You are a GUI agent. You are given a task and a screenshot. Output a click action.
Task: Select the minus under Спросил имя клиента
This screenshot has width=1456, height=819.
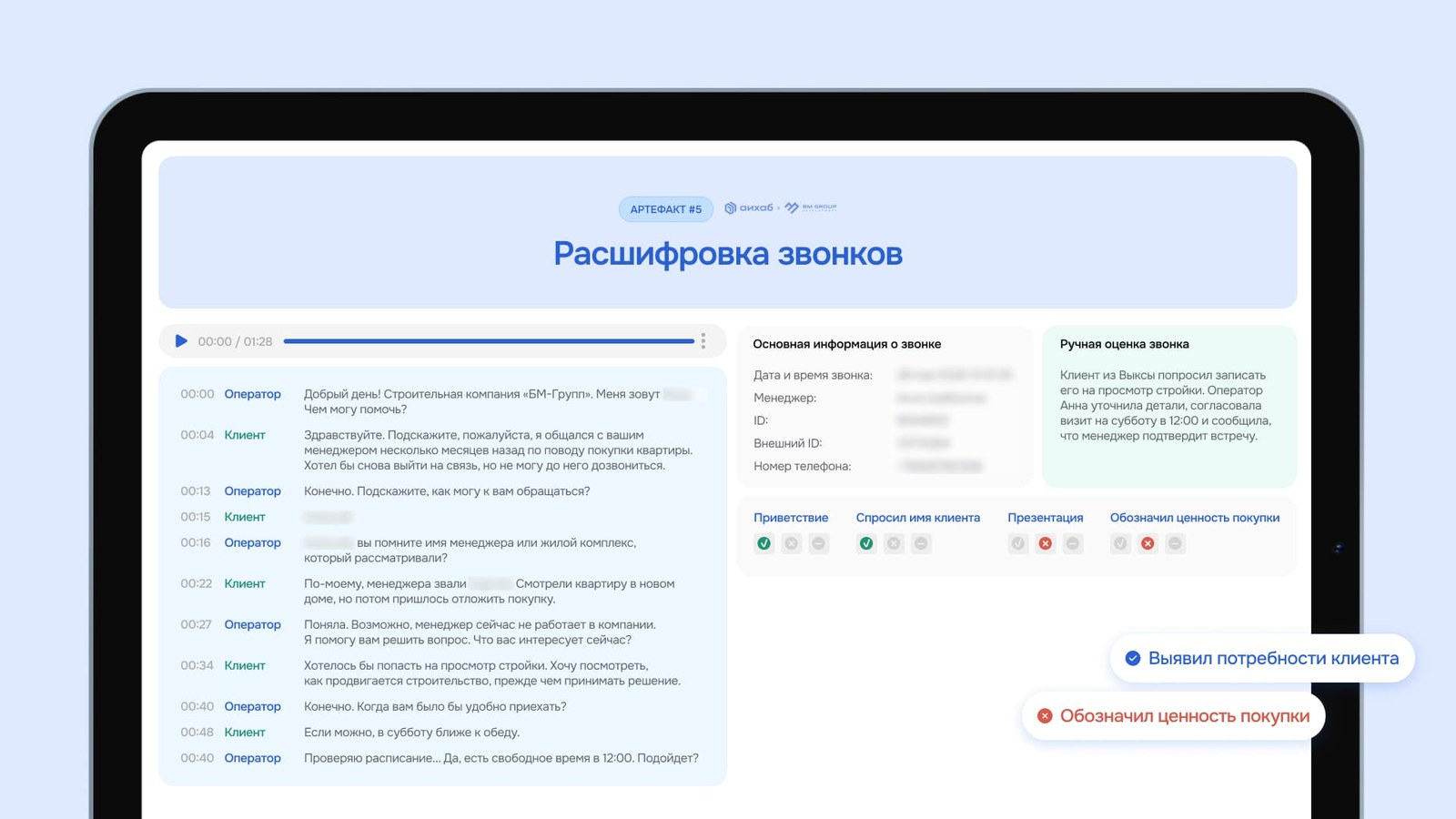pyautogui.click(x=921, y=543)
